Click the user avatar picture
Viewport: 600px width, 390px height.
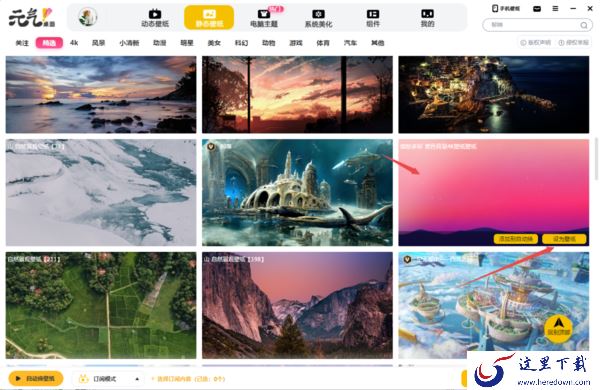(x=88, y=17)
